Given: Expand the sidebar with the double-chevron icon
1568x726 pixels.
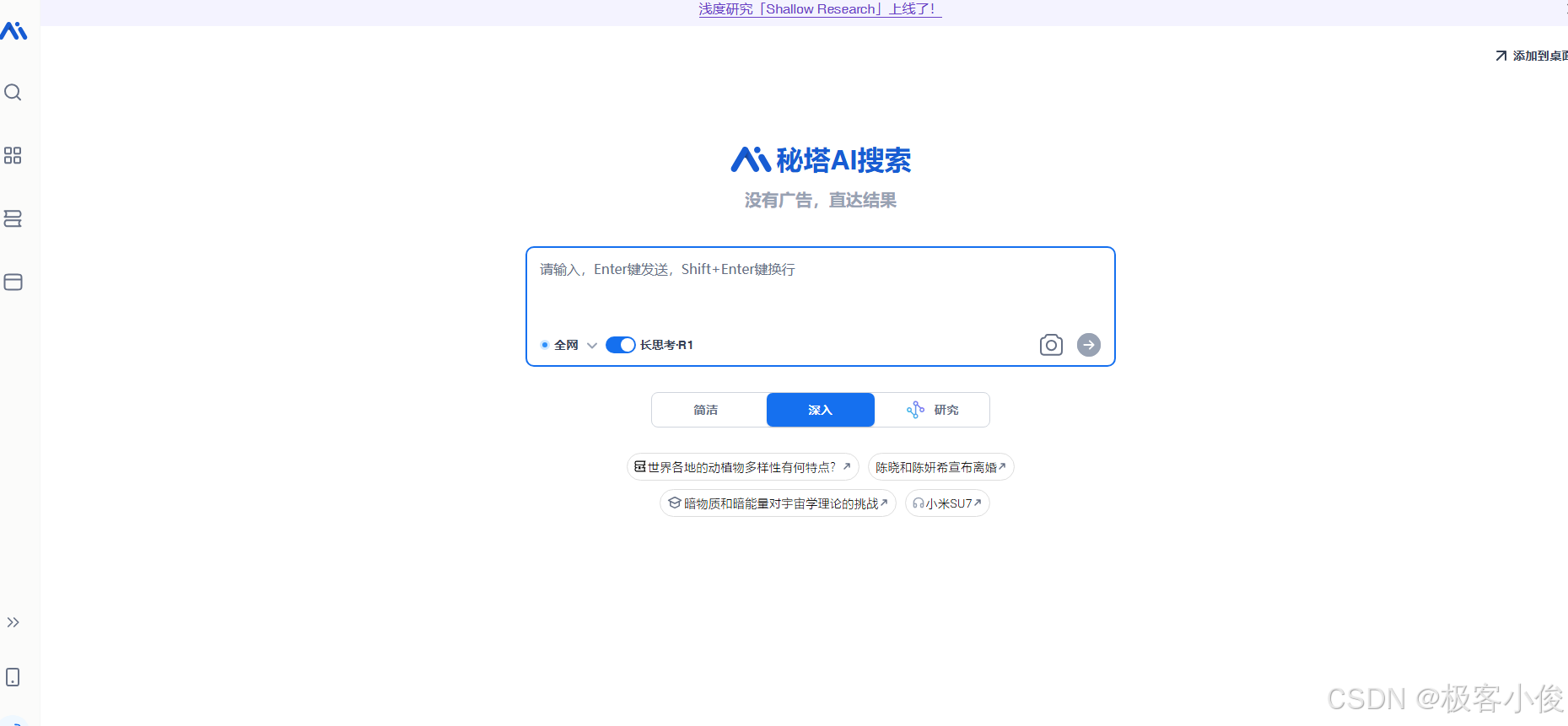Looking at the screenshot, I should pyautogui.click(x=13, y=622).
